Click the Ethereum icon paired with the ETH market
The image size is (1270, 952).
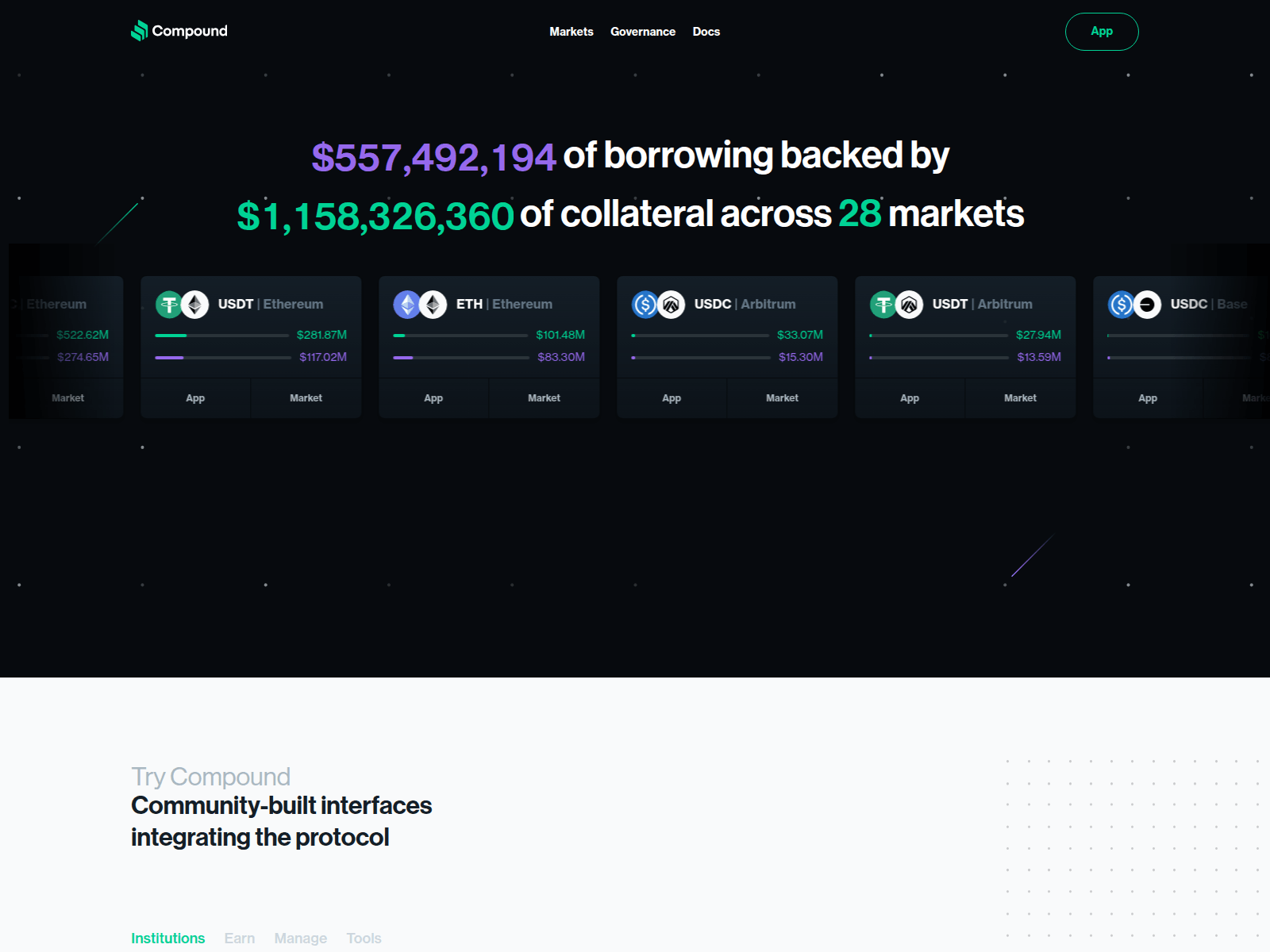pyautogui.click(x=433, y=304)
